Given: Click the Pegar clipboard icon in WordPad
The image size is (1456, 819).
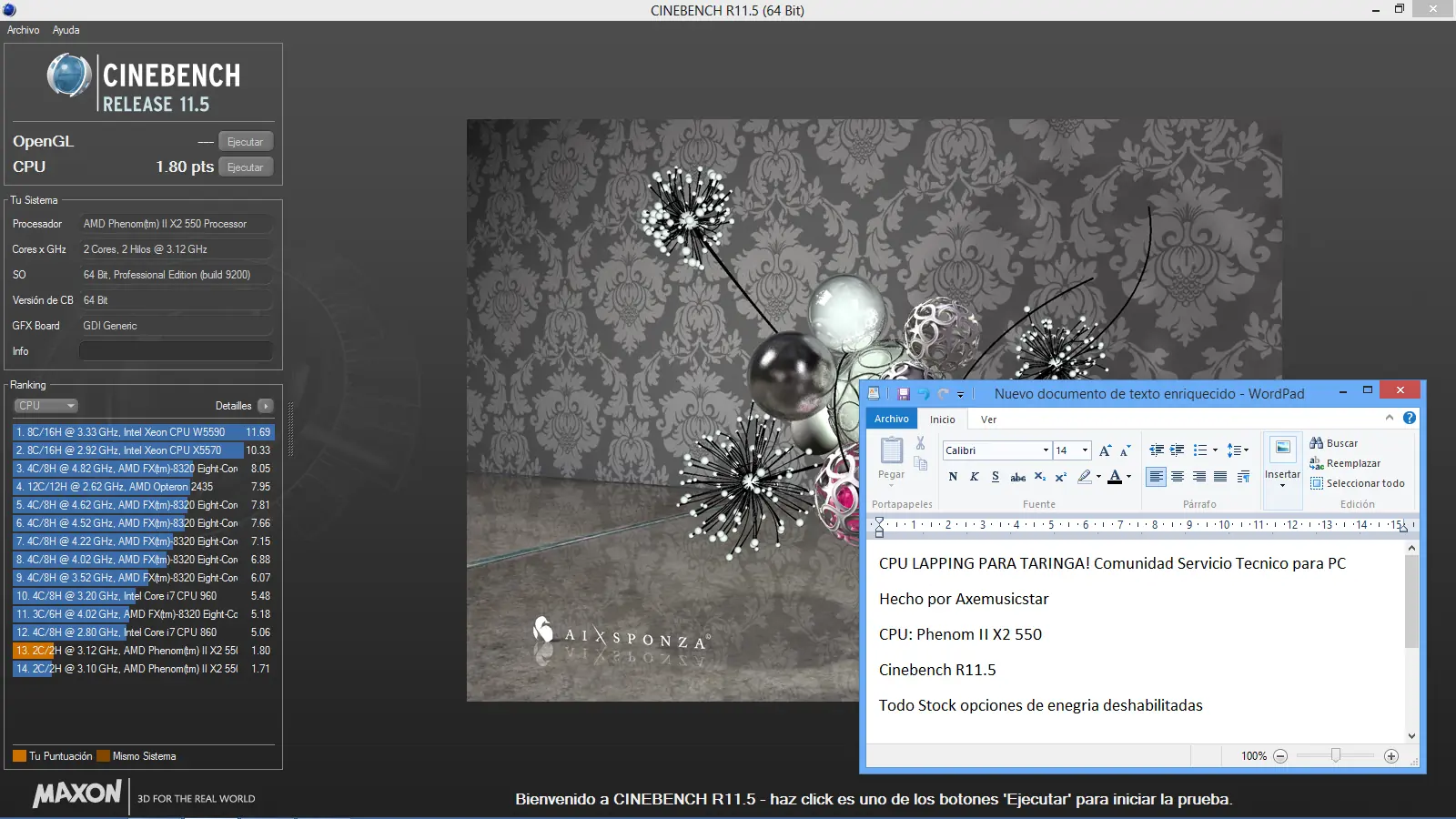Looking at the screenshot, I should (892, 450).
